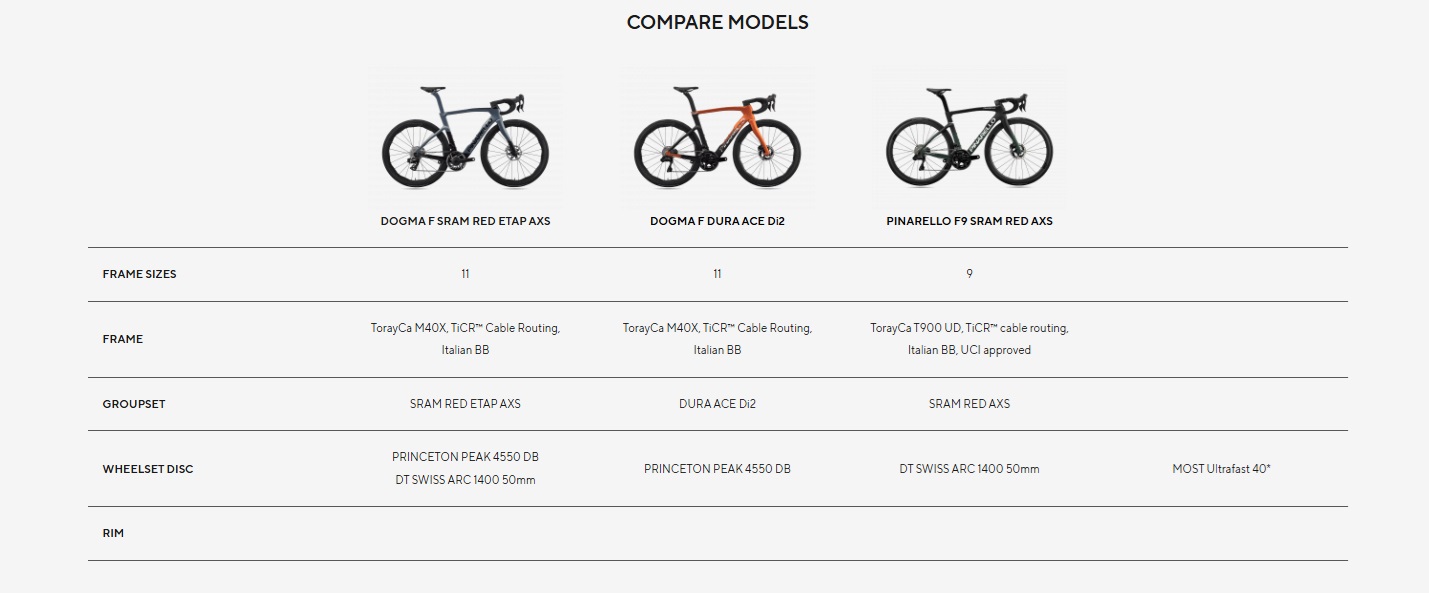The width and height of the screenshot is (1429, 593).
Task: Click the SRAM RED ETAP AXS groupset cell
Action: (465, 404)
